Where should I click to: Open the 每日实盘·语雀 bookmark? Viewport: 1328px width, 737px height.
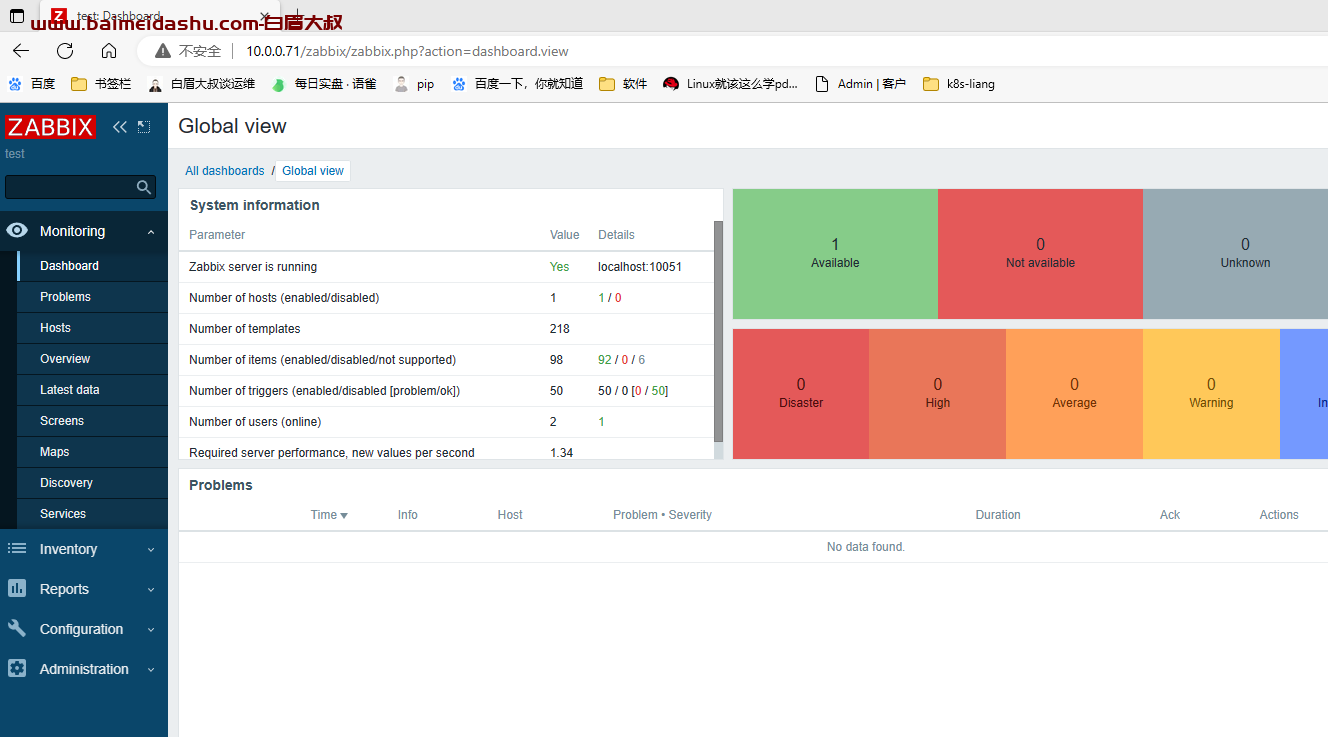coord(324,84)
